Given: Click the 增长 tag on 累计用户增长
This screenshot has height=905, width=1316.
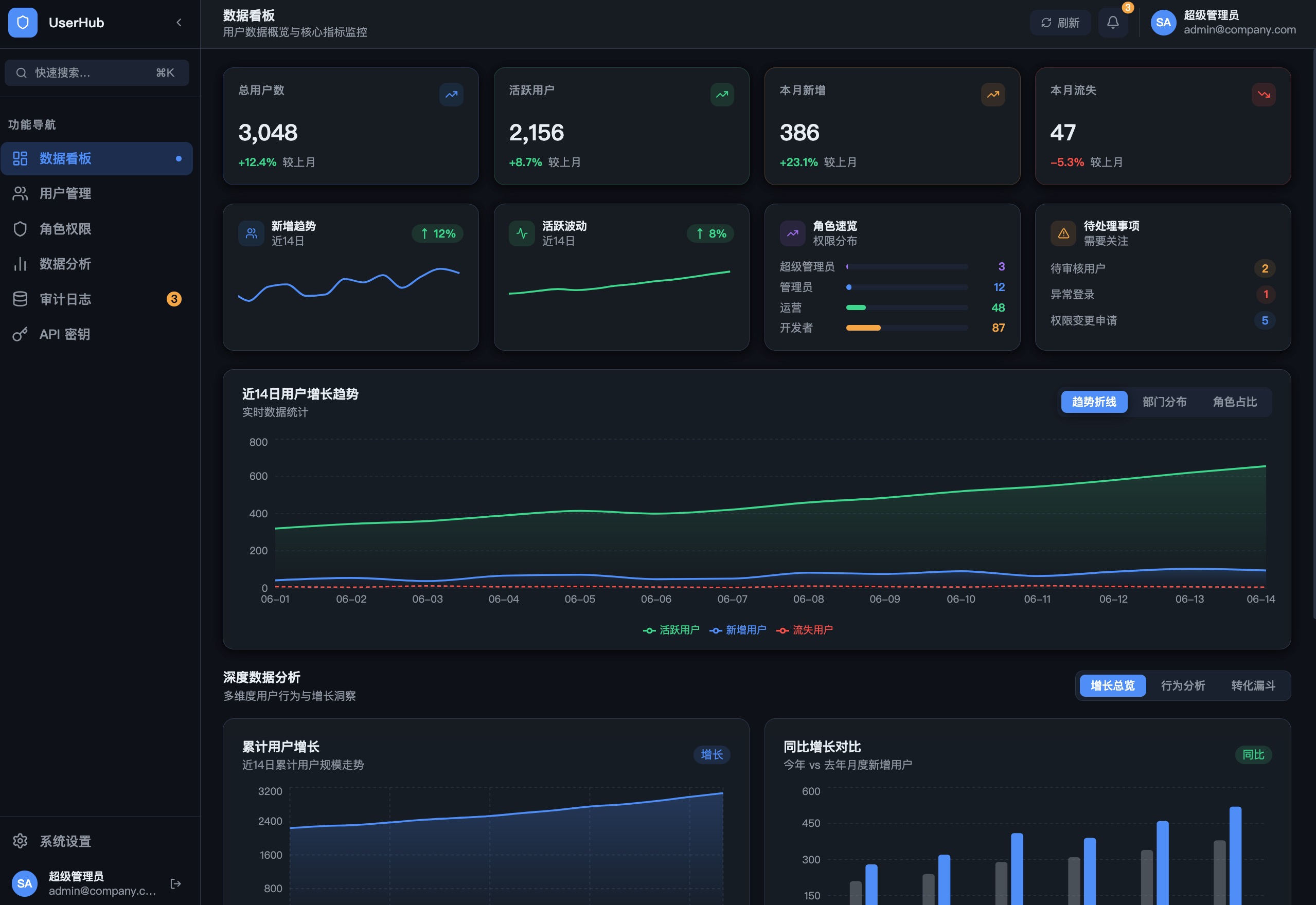Looking at the screenshot, I should pyautogui.click(x=712, y=755).
